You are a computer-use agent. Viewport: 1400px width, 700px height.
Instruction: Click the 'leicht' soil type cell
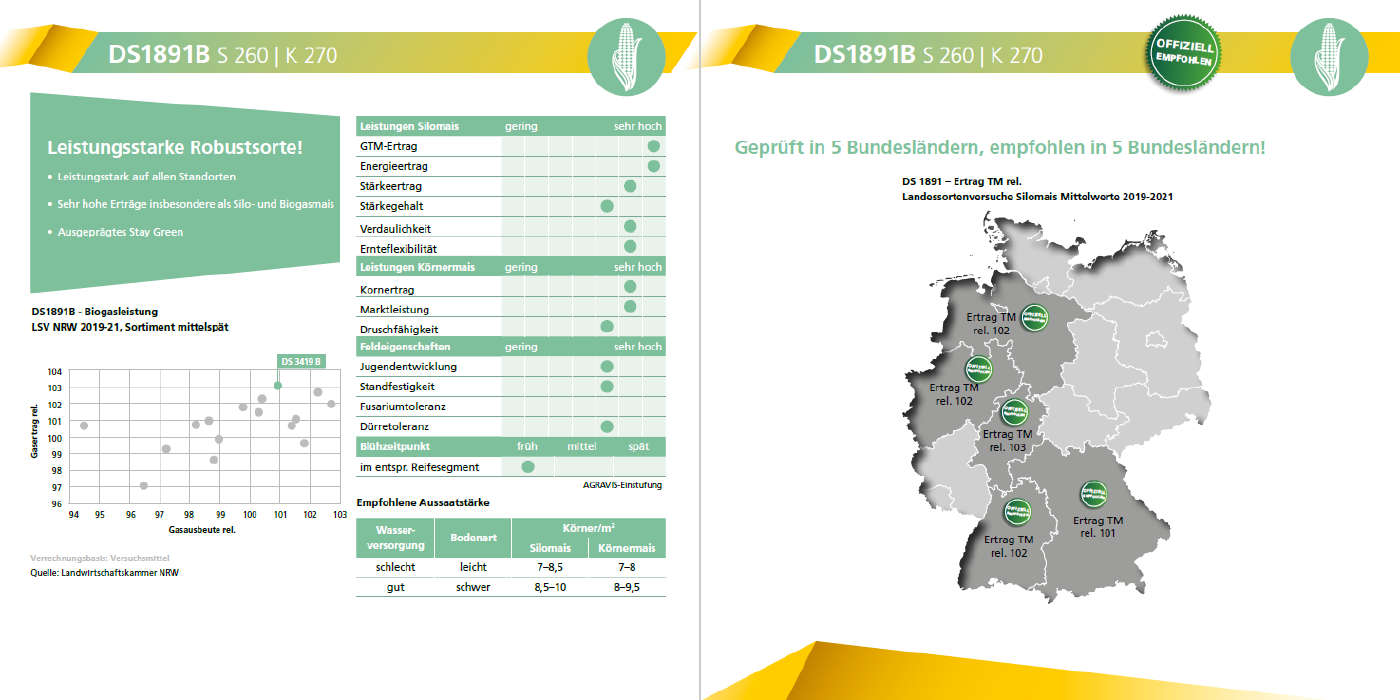(473, 567)
